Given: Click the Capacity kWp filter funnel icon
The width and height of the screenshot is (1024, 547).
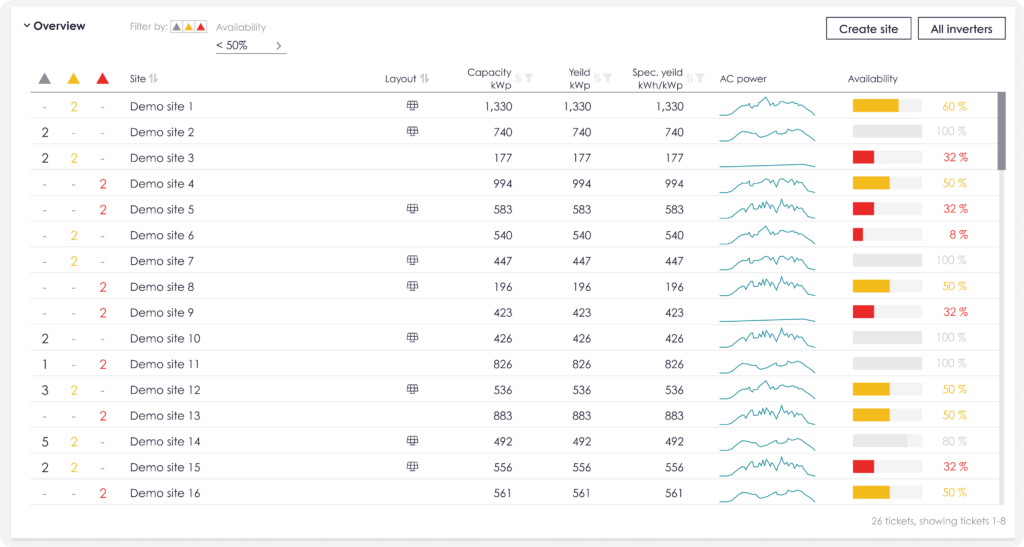Looking at the screenshot, I should (529, 78).
